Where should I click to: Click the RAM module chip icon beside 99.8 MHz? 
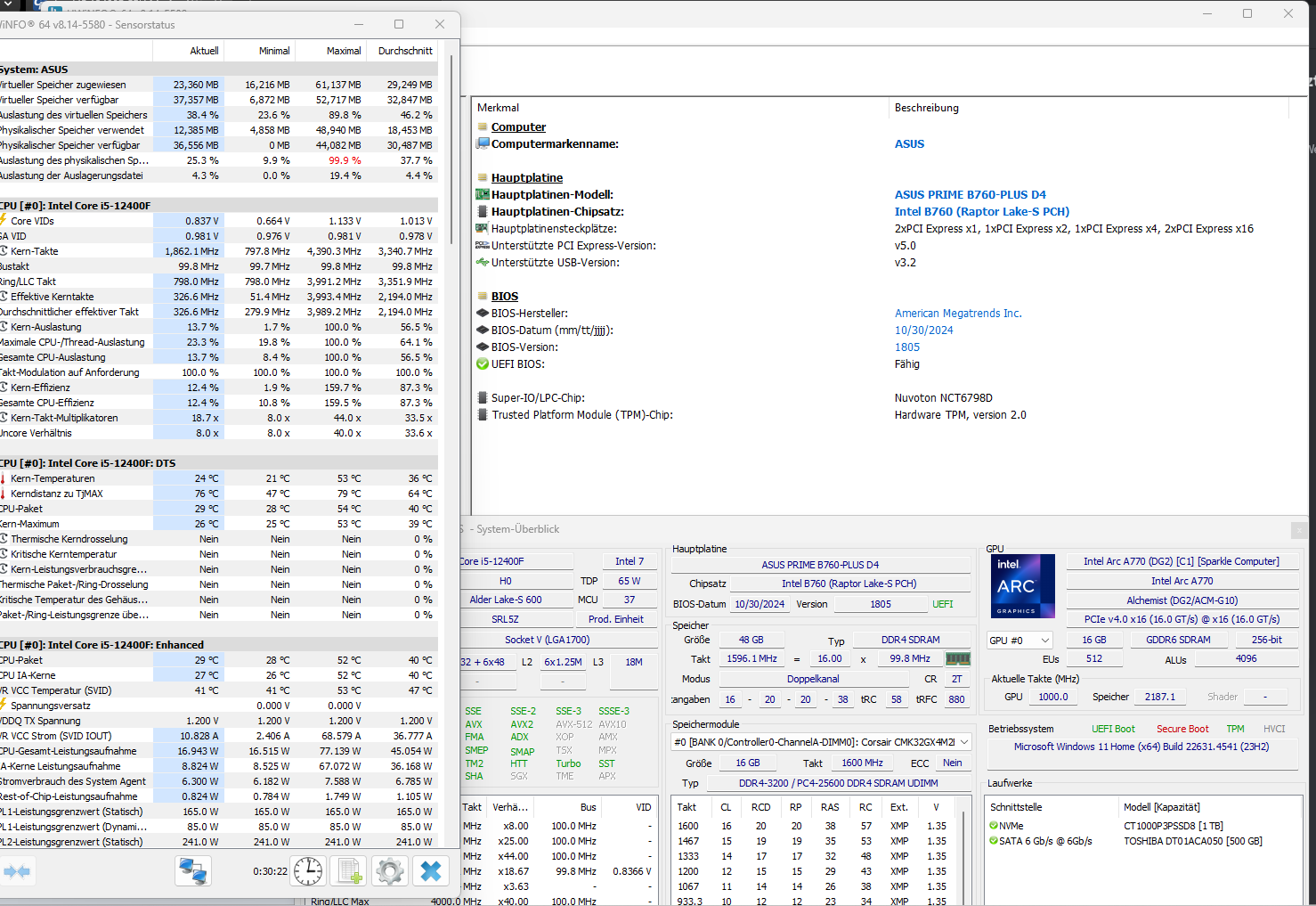click(x=958, y=659)
